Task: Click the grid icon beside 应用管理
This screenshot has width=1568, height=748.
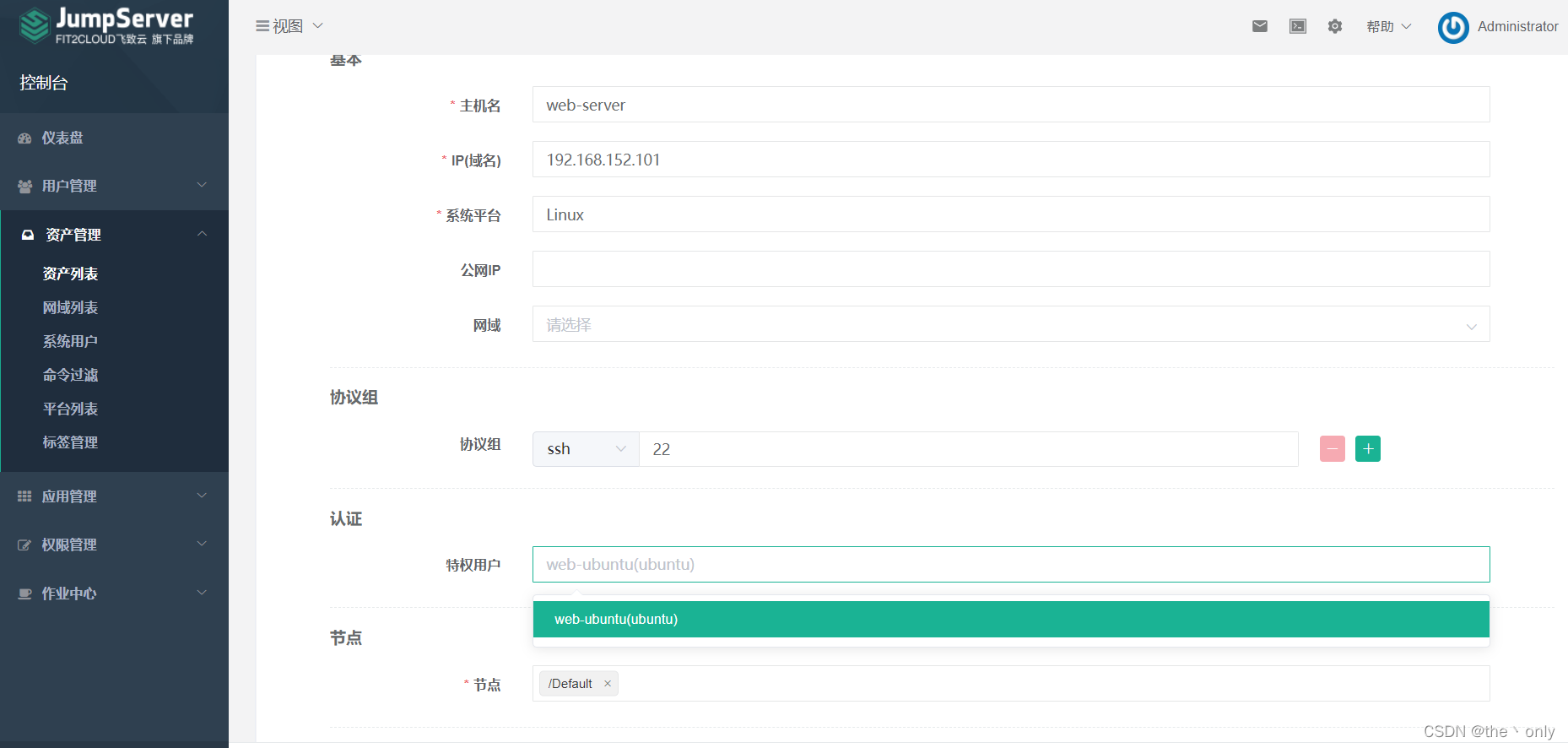Action: (24, 496)
